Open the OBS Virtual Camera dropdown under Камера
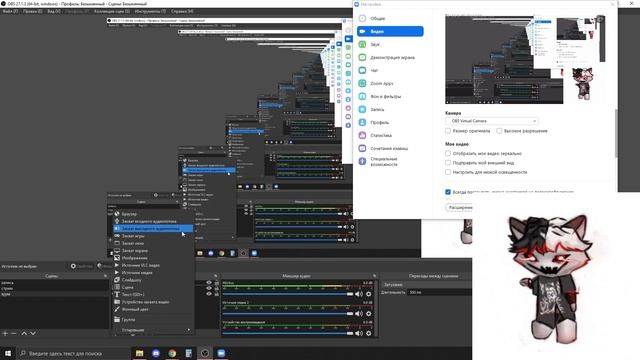The width and height of the screenshot is (640, 360). 491,121
